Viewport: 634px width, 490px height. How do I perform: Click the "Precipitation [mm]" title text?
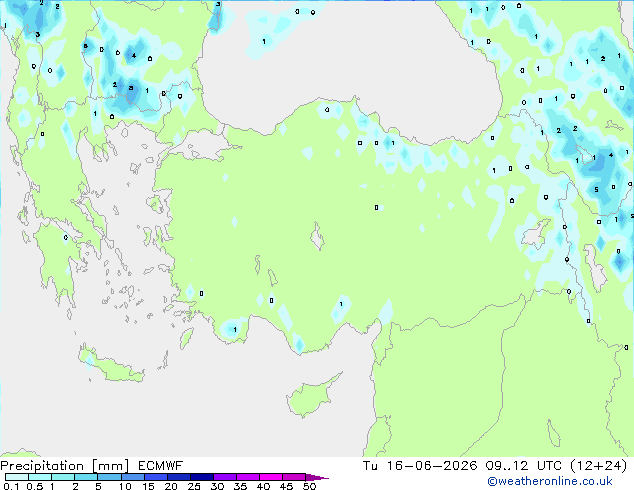click(x=65, y=466)
